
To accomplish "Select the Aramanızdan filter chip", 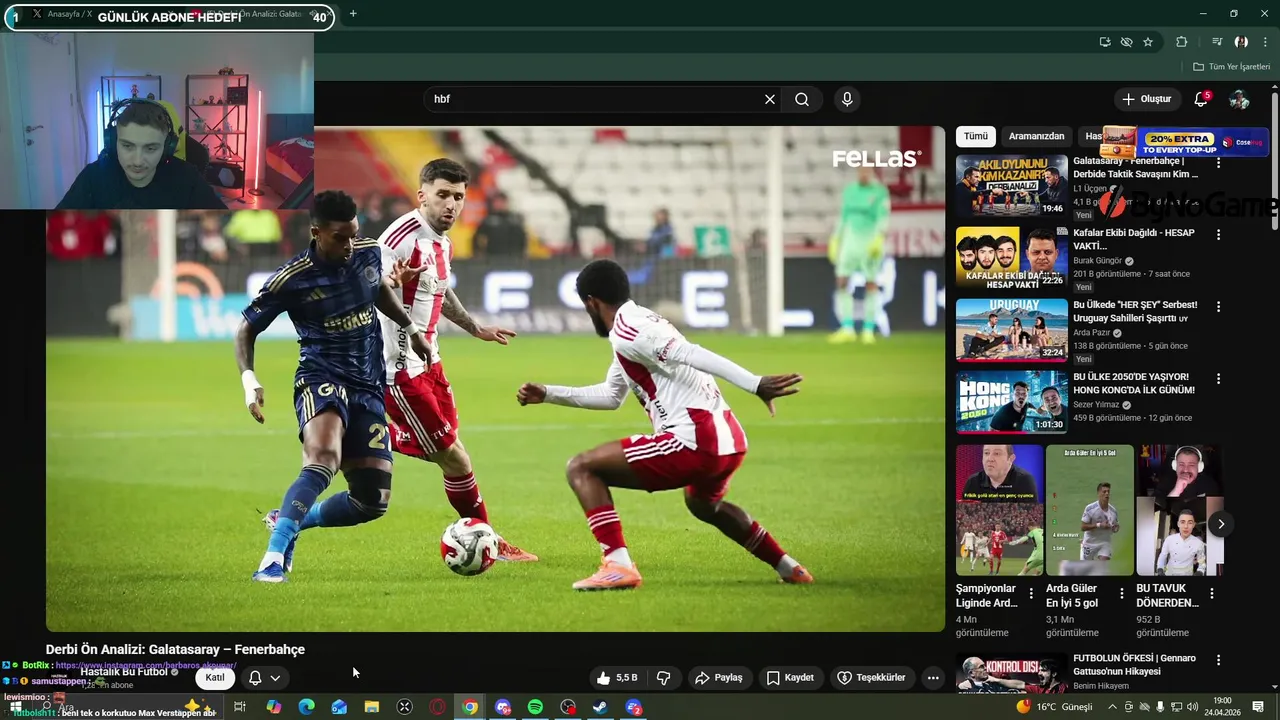I will pyautogui.click(x=1036, y=136).
